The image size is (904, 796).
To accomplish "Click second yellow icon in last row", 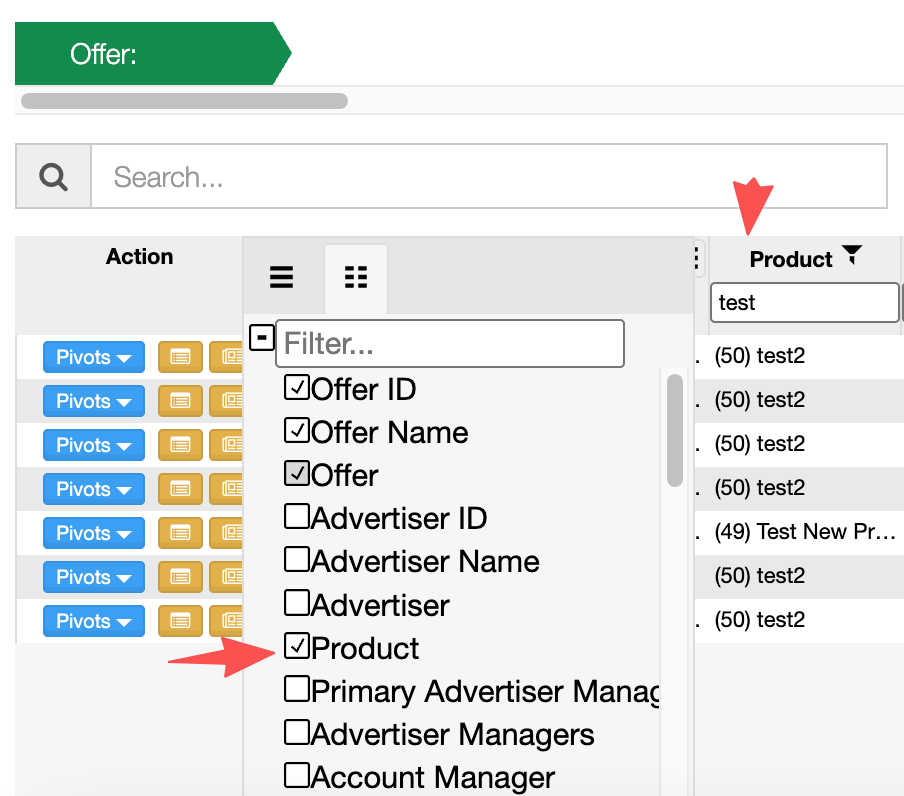I will (x=227, y=621).
